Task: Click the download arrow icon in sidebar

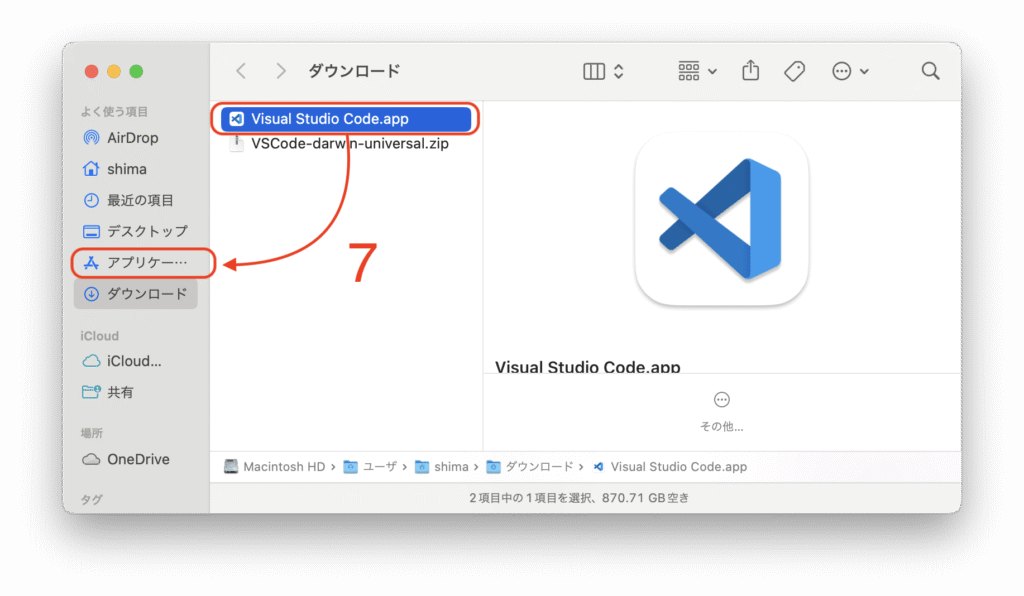Action: pyautogui.click(x=91, y=294)
